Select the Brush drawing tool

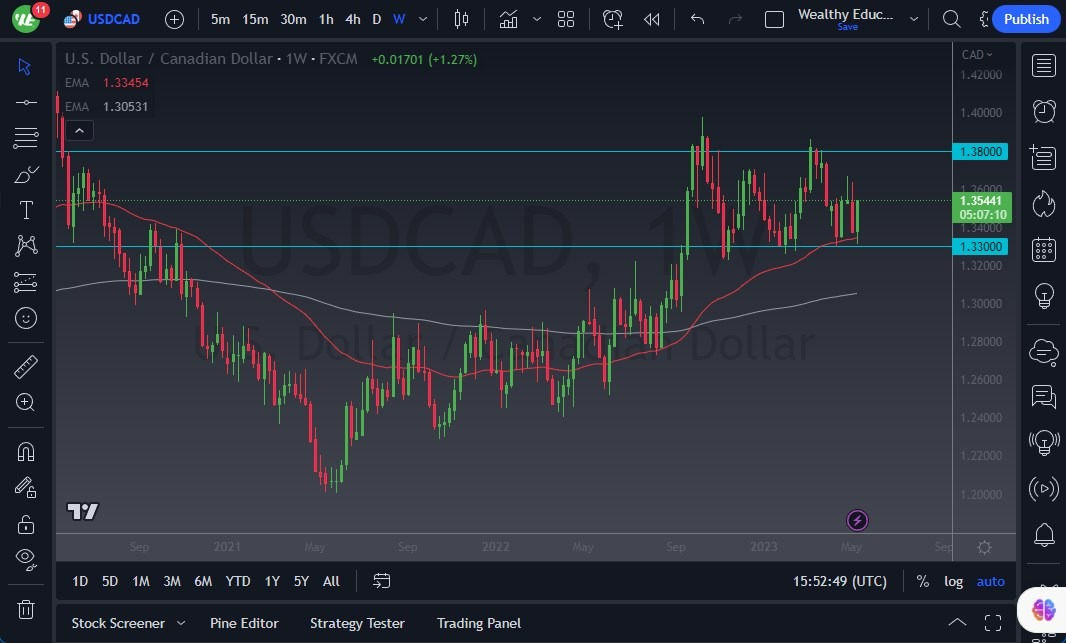25,173
